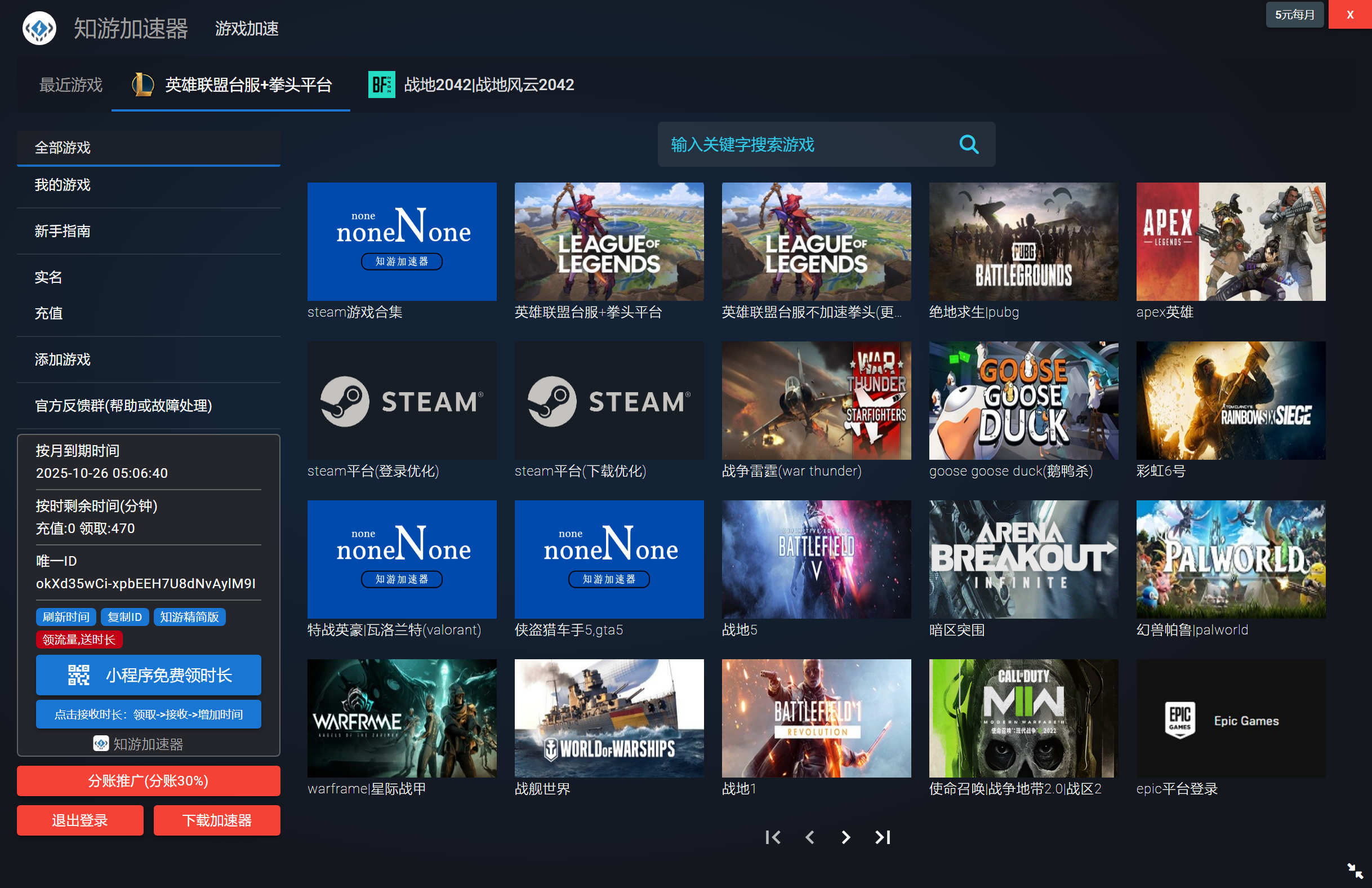The image size is (1372, 888).
Task: Open 英雄联盟台服不加速拳头 game thumbnail
Action: pyautogui.click(x=816, y=241)
